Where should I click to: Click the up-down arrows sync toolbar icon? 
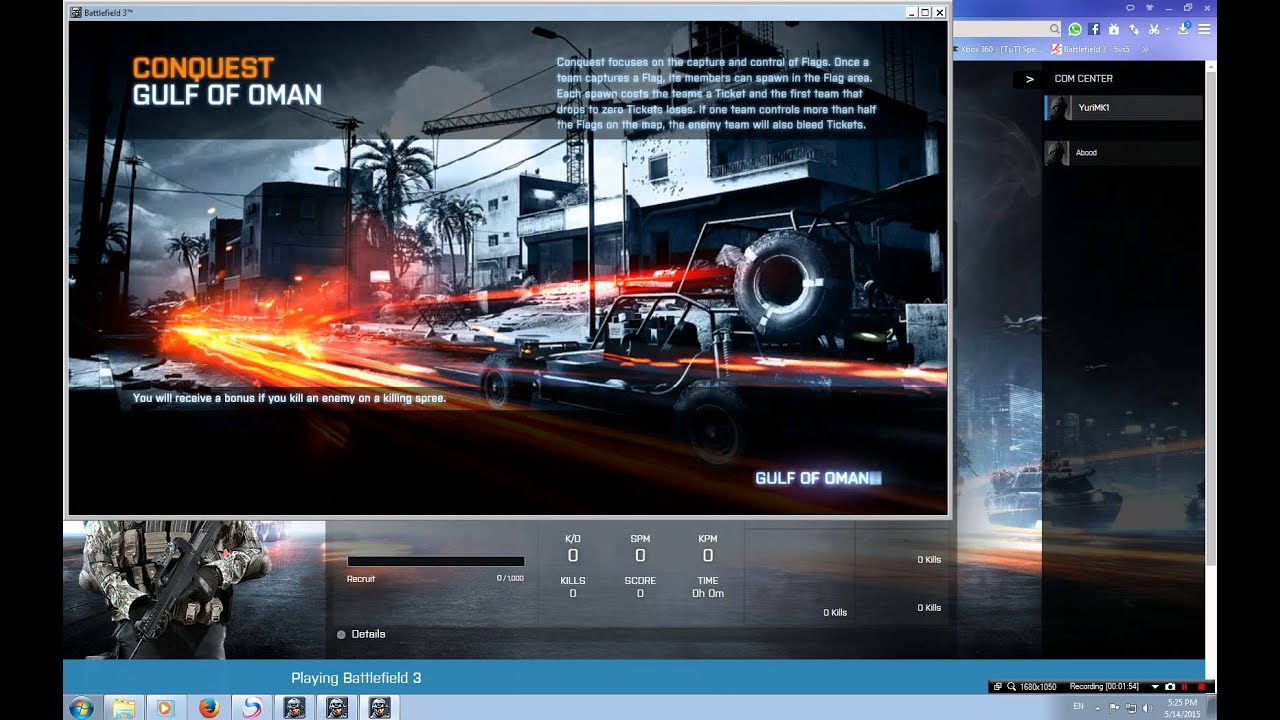pos(1134,29)
